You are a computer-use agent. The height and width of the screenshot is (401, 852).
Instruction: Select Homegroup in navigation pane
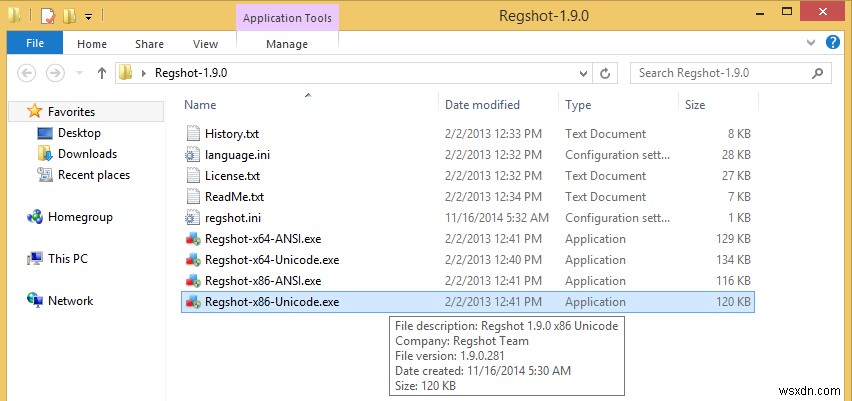tap(80, 217)
